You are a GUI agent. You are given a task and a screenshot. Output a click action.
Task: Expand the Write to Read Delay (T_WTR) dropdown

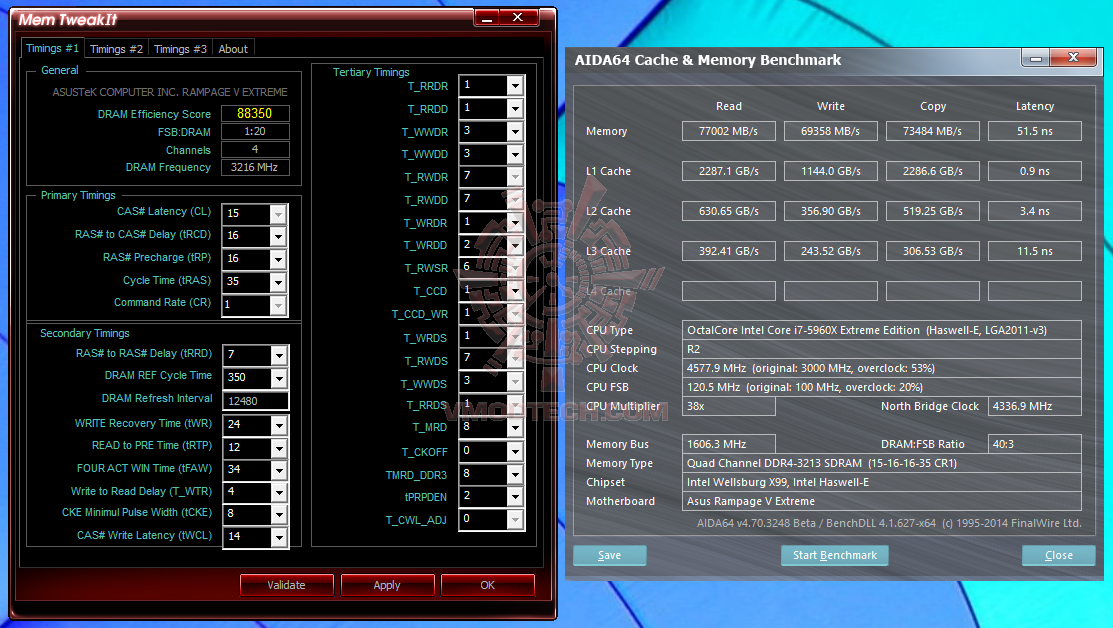coord(279,492)
